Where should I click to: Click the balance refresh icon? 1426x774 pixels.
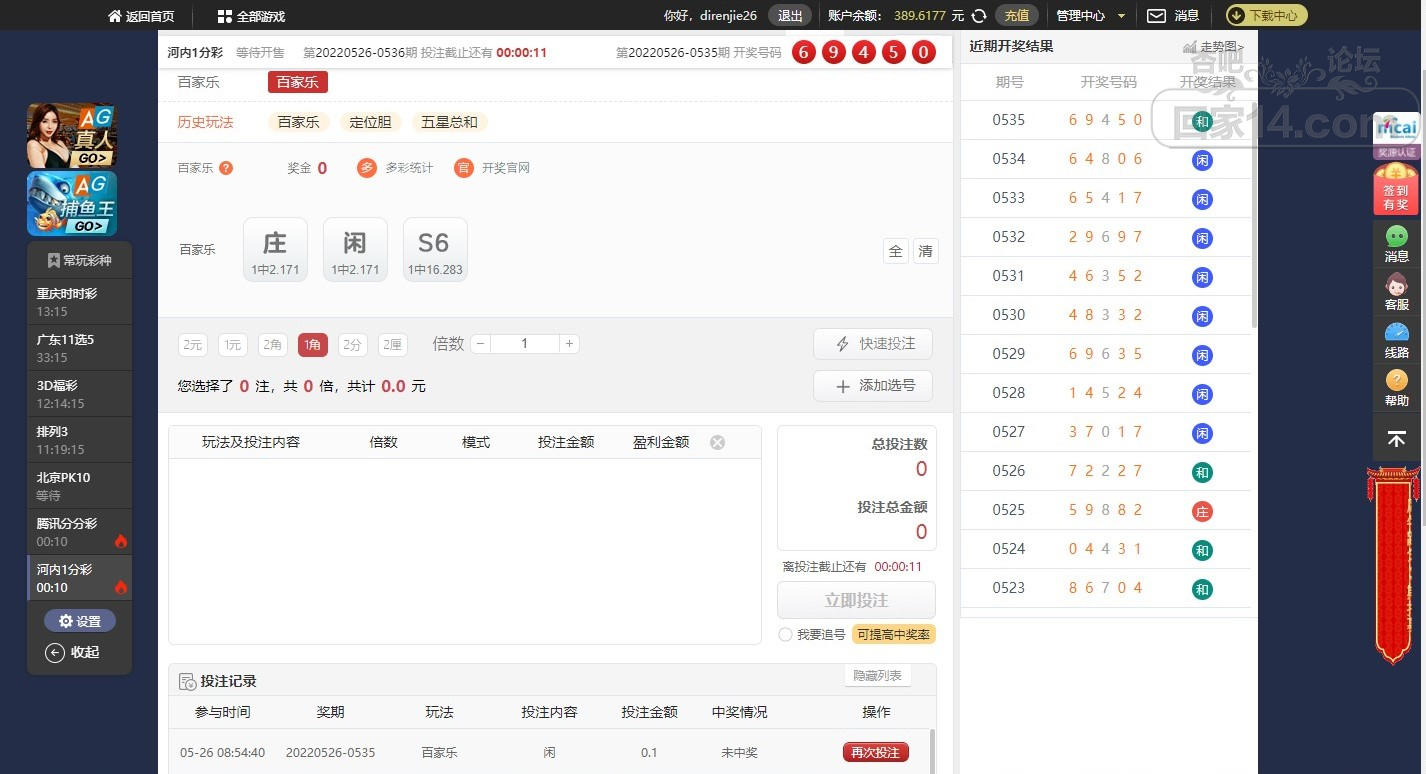pyautogui.click(x=979, y=16)
